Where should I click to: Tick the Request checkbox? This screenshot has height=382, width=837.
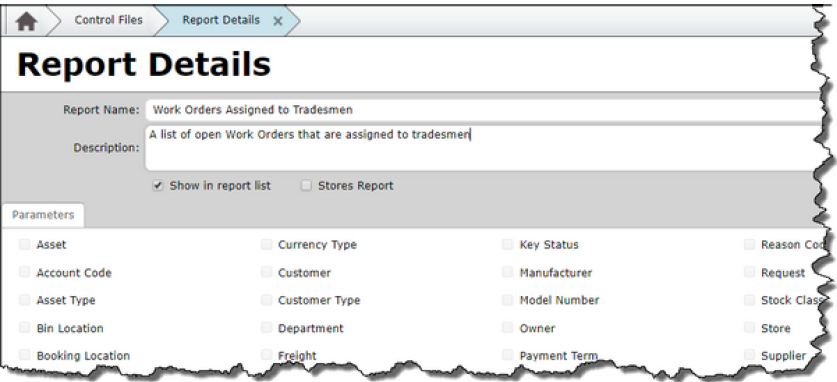(750, 273)
